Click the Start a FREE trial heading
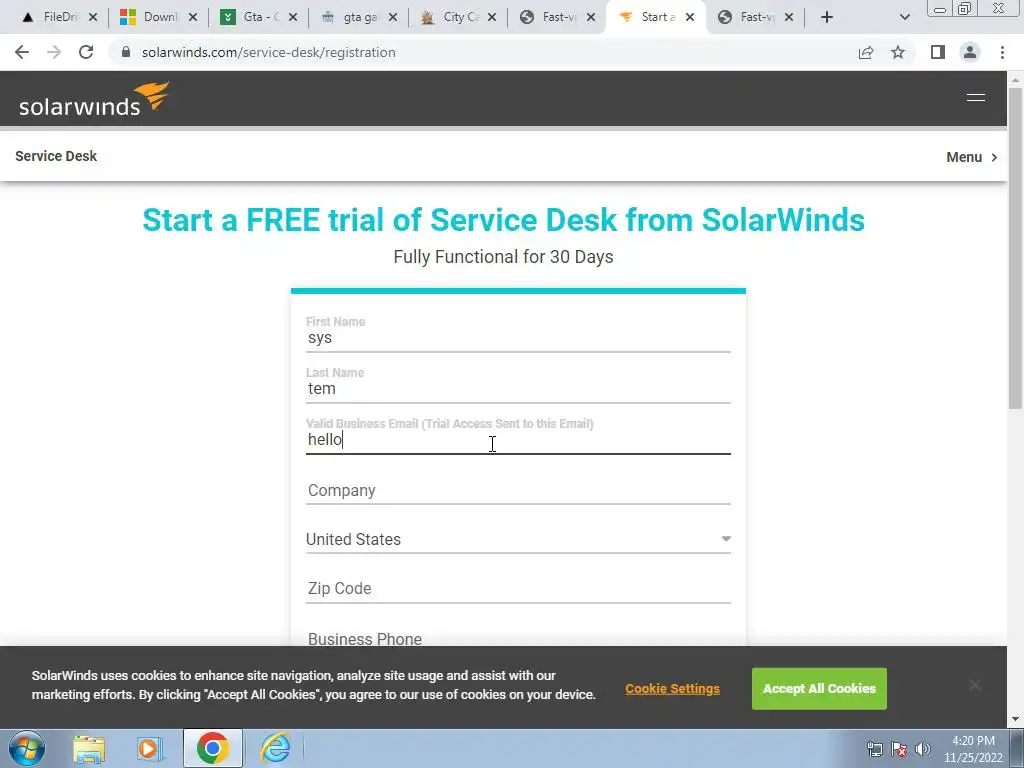Image resolution: width=1024 pixels, height=768 pixels. pos(504,220)
